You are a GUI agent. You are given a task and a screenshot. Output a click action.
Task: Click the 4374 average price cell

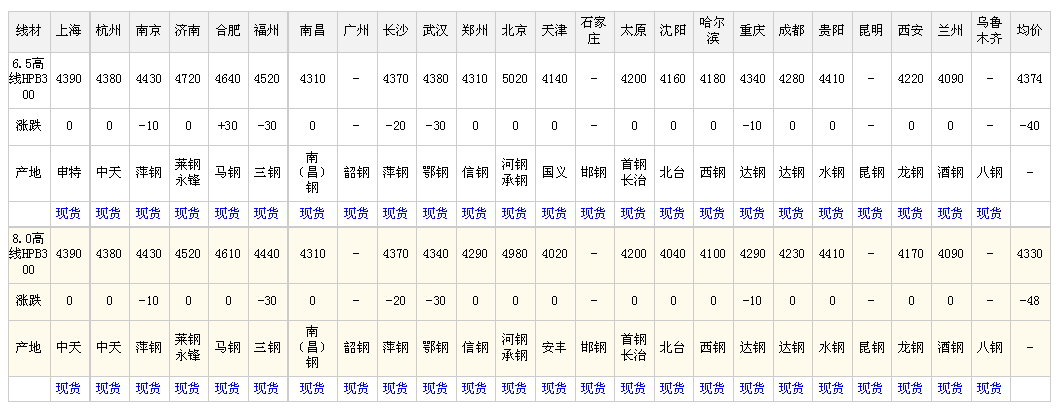tap(1029, 78)
